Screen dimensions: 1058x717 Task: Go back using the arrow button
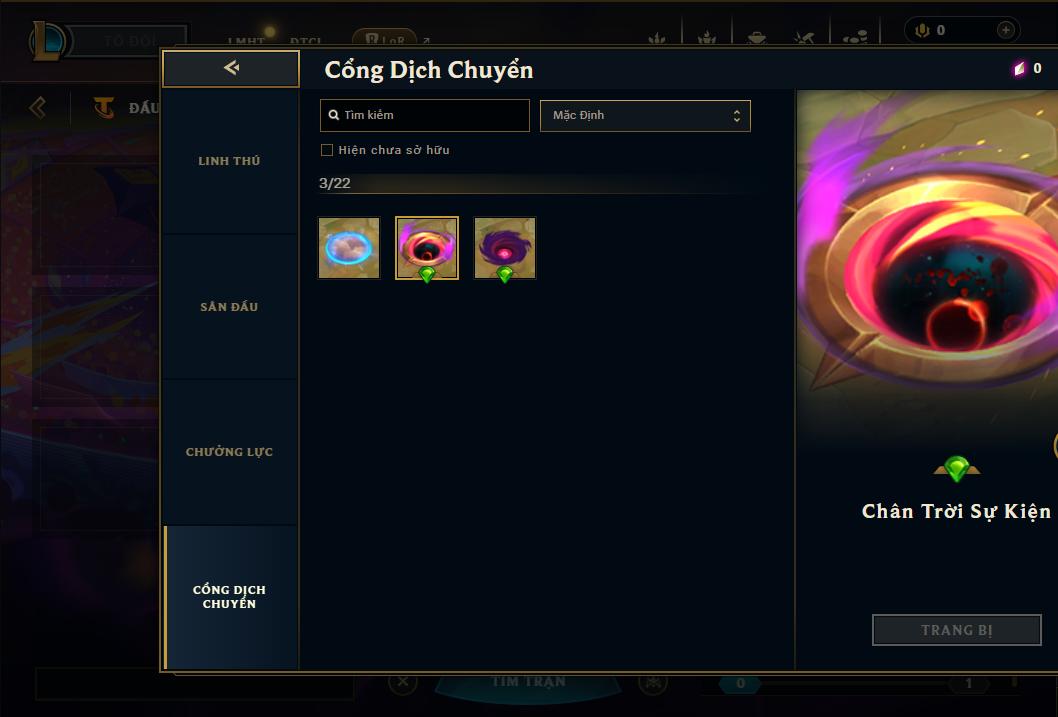(x=231, y=68)
